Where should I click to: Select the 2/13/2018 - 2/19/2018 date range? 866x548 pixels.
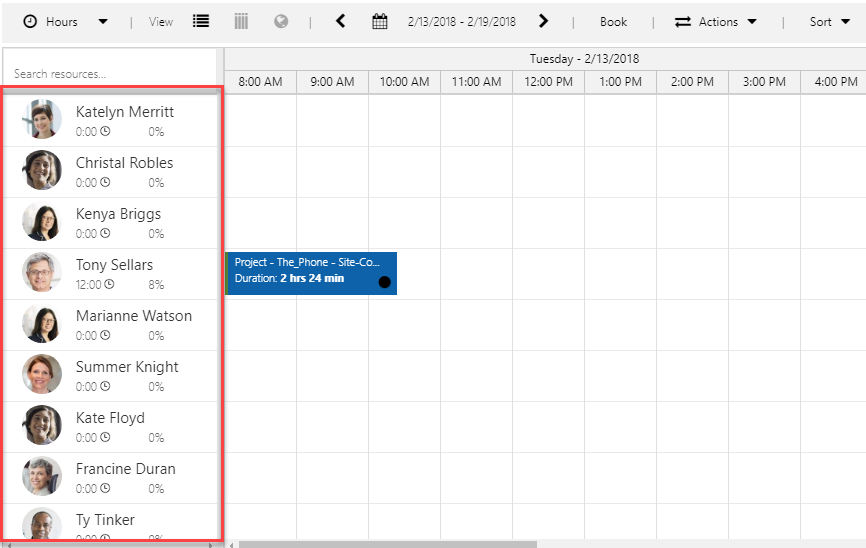tap(461, 21)
